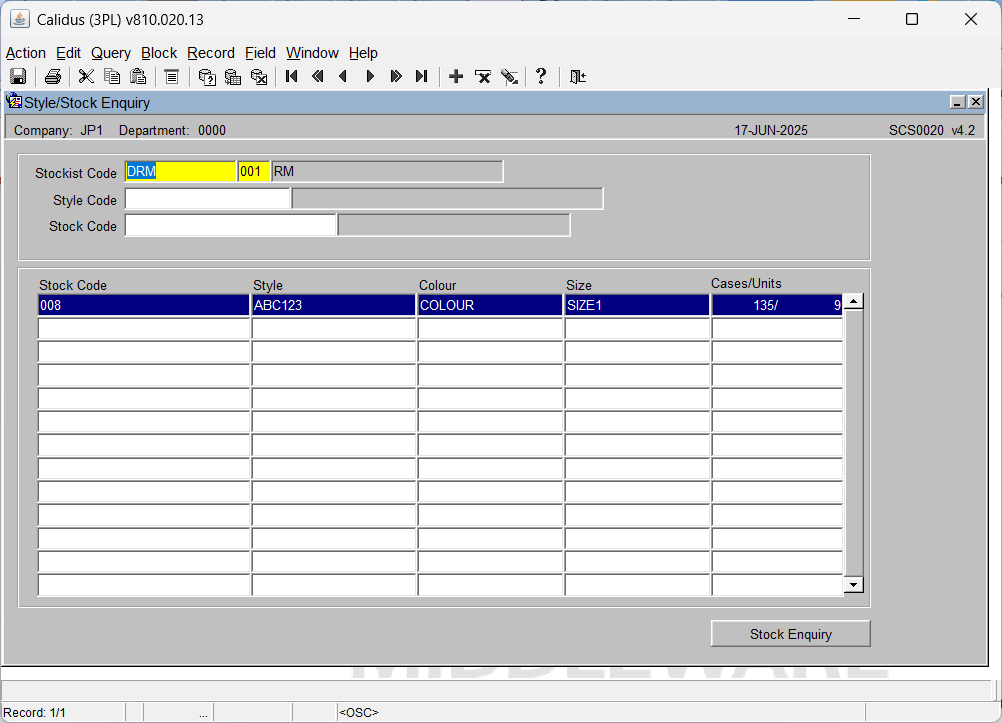Click the Insert record plus icon
This screenshot has width=1002, height=723.
(456, 77)
